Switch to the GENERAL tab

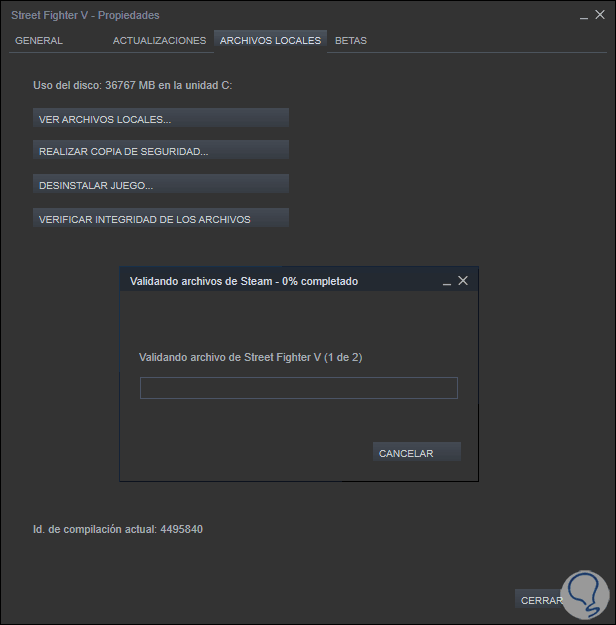coord(39,41)
